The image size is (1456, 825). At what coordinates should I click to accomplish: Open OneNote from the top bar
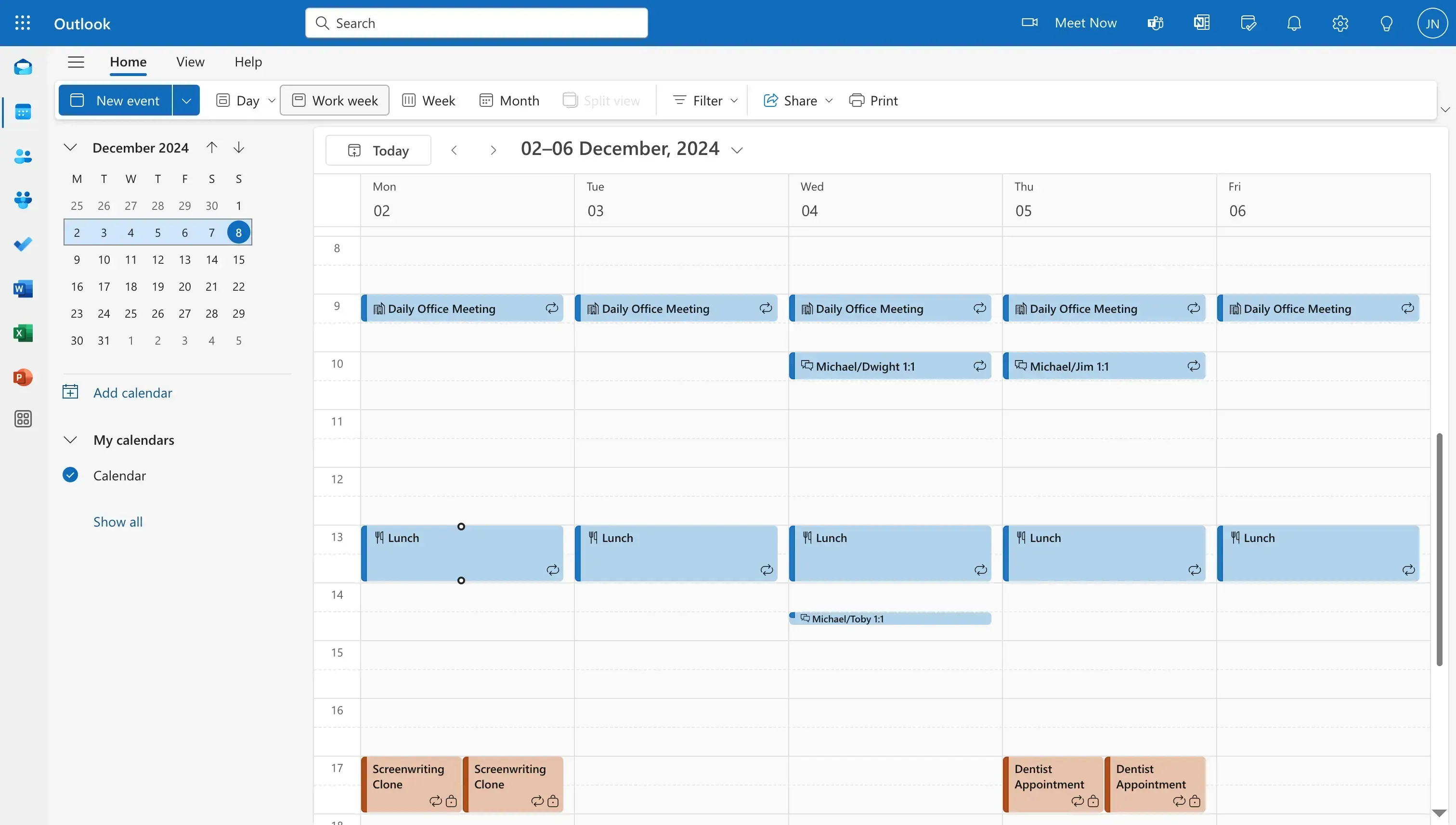1201,23
